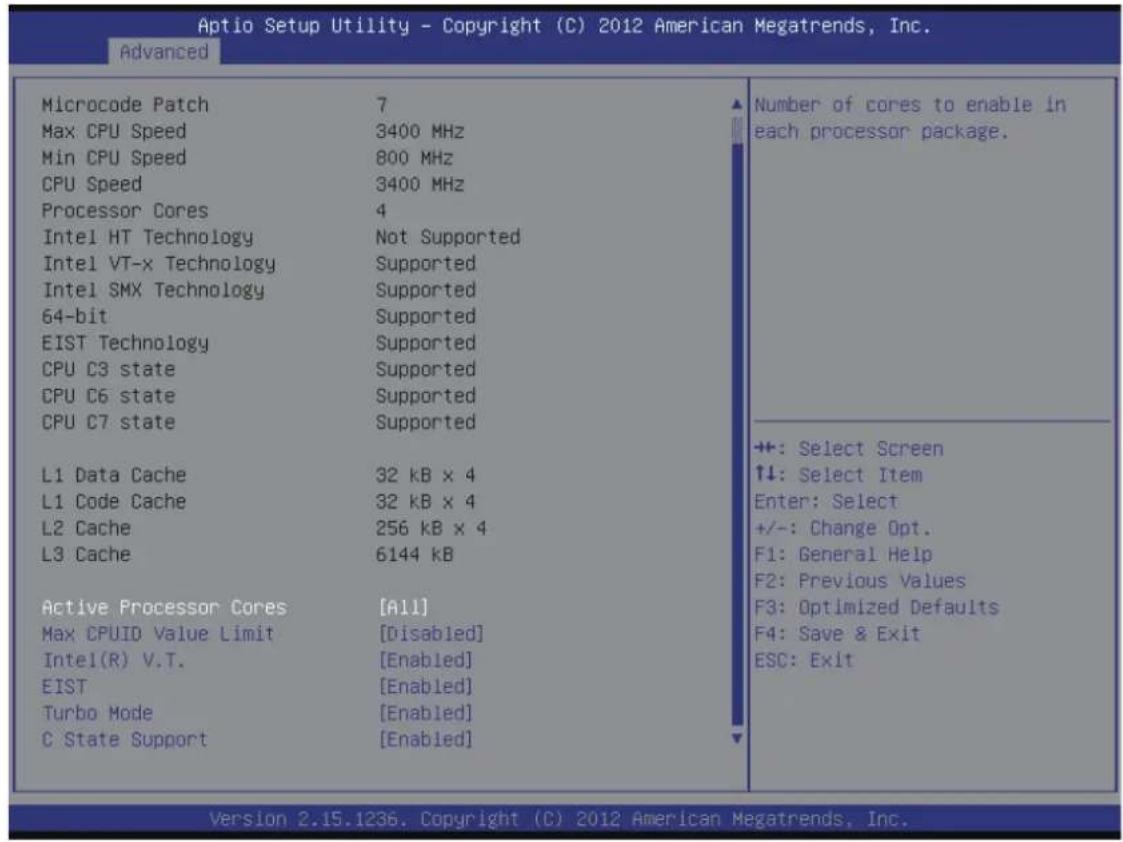This screenshot has height=842, width=1123.
Task: Click the EIST Technology label
Action: point(125,343)
